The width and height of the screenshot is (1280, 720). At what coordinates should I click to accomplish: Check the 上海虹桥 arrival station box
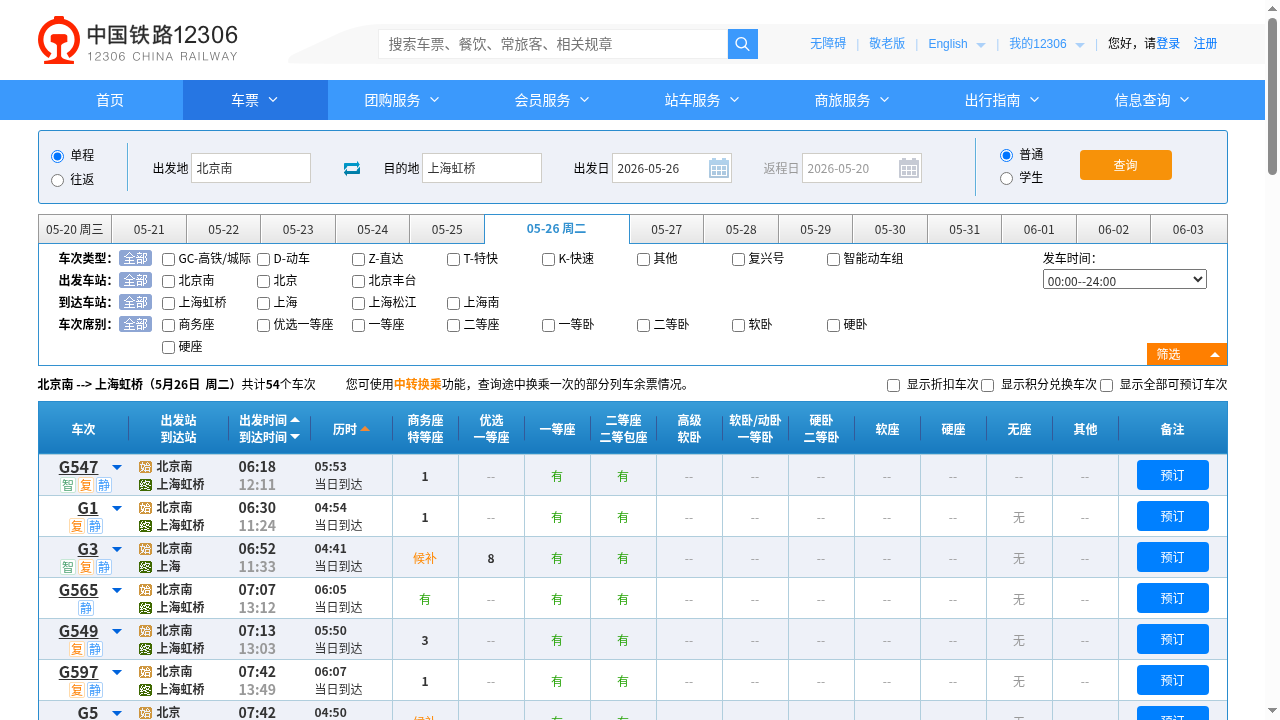tap(168, 303)
